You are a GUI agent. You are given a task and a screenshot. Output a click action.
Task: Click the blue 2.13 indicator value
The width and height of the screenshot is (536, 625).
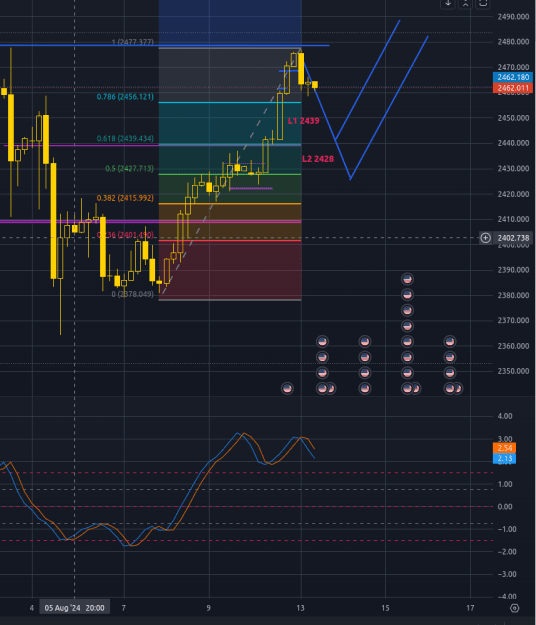pos(505,458)
